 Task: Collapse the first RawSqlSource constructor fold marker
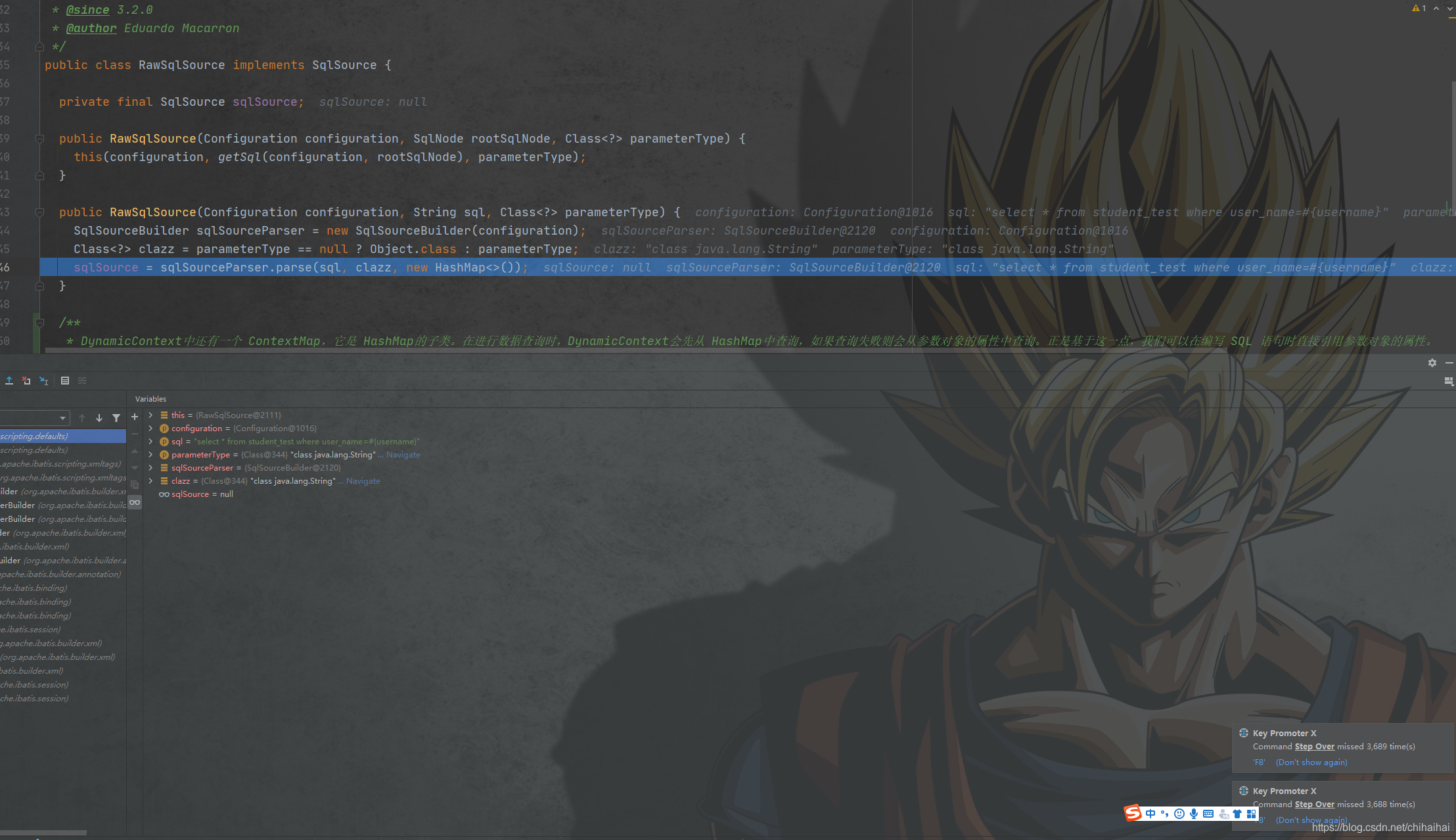coord(39,139)
